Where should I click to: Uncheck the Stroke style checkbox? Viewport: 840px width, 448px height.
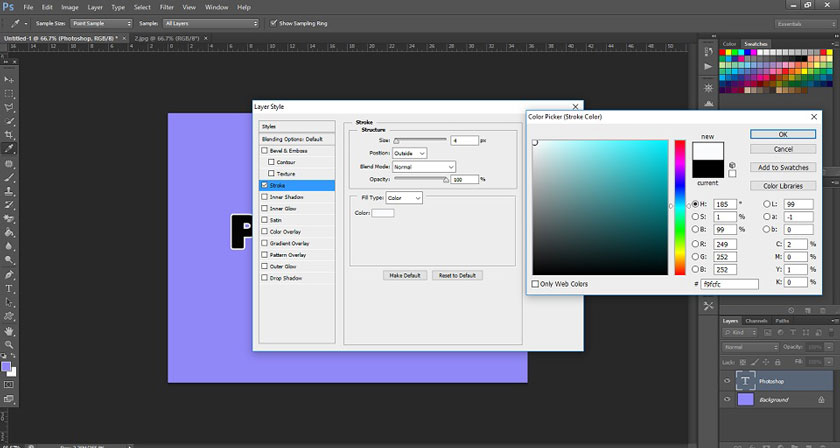[x=264, y=185]
